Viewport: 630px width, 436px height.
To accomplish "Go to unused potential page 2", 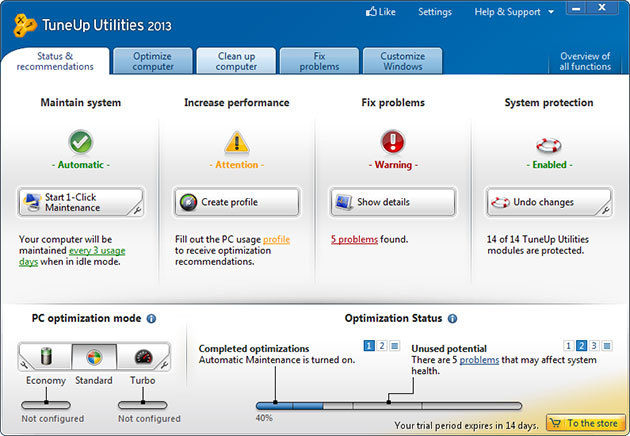I will click(x=581, y=345).
